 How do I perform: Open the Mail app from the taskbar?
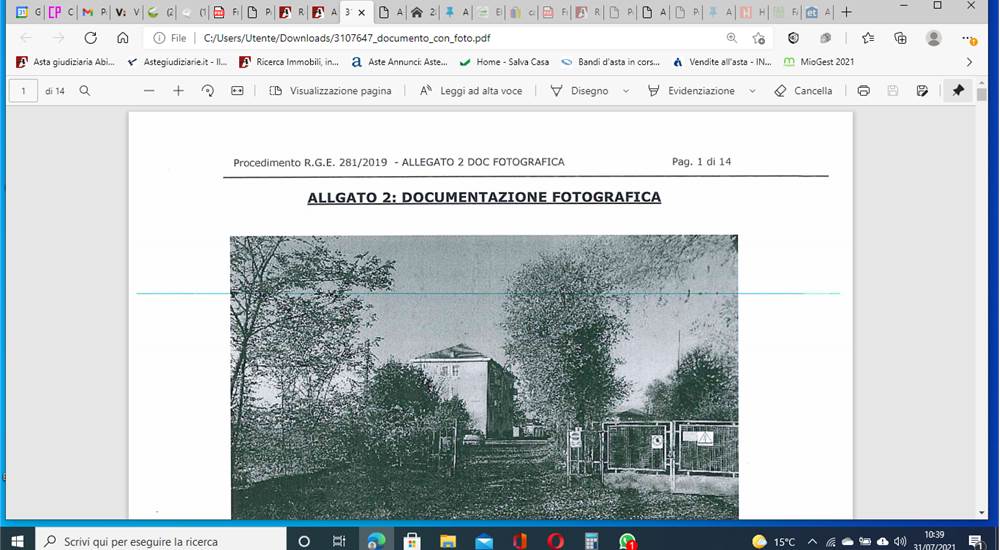coord(484,541)
